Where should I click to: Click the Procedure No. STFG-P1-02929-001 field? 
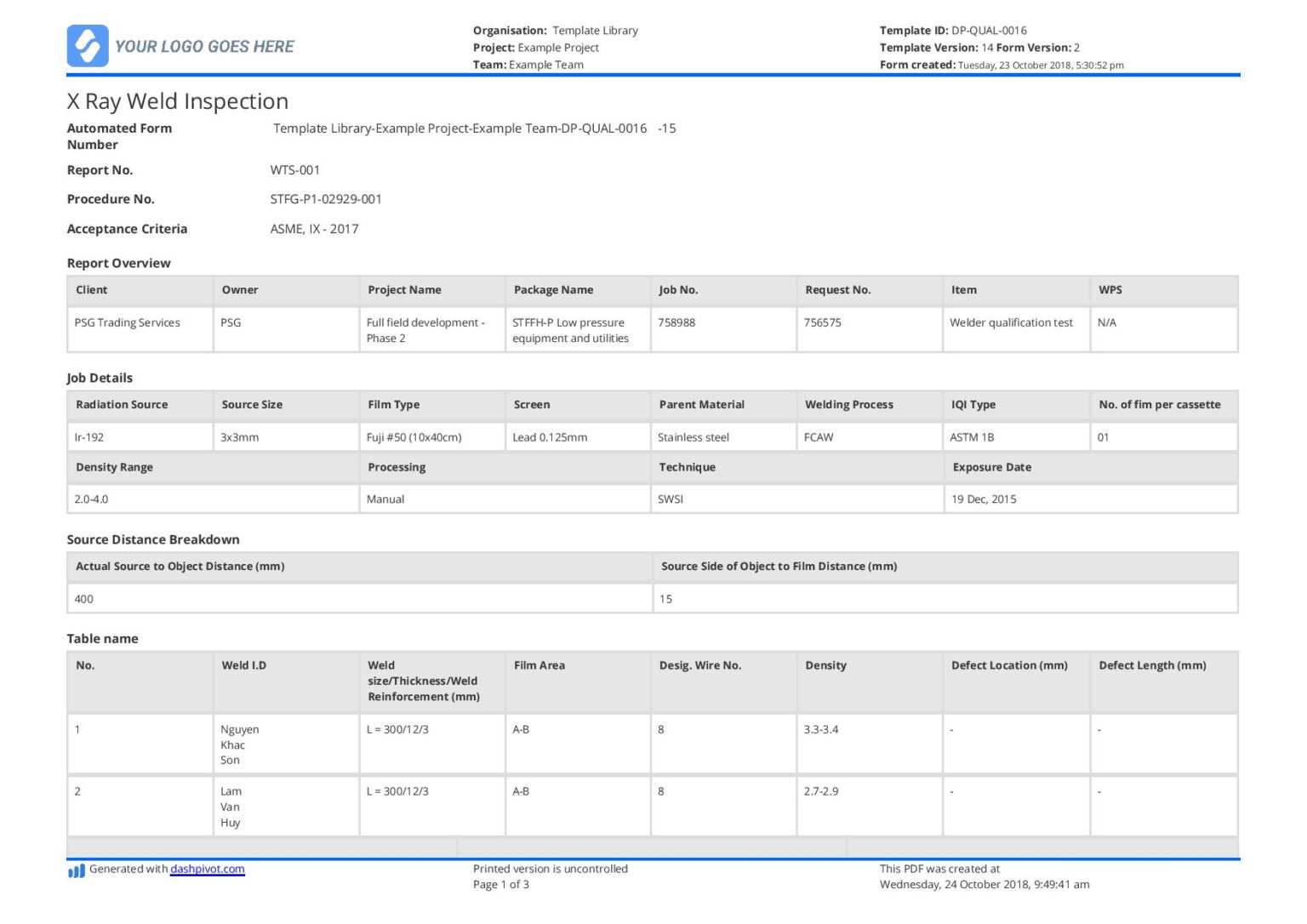[325, 198]
